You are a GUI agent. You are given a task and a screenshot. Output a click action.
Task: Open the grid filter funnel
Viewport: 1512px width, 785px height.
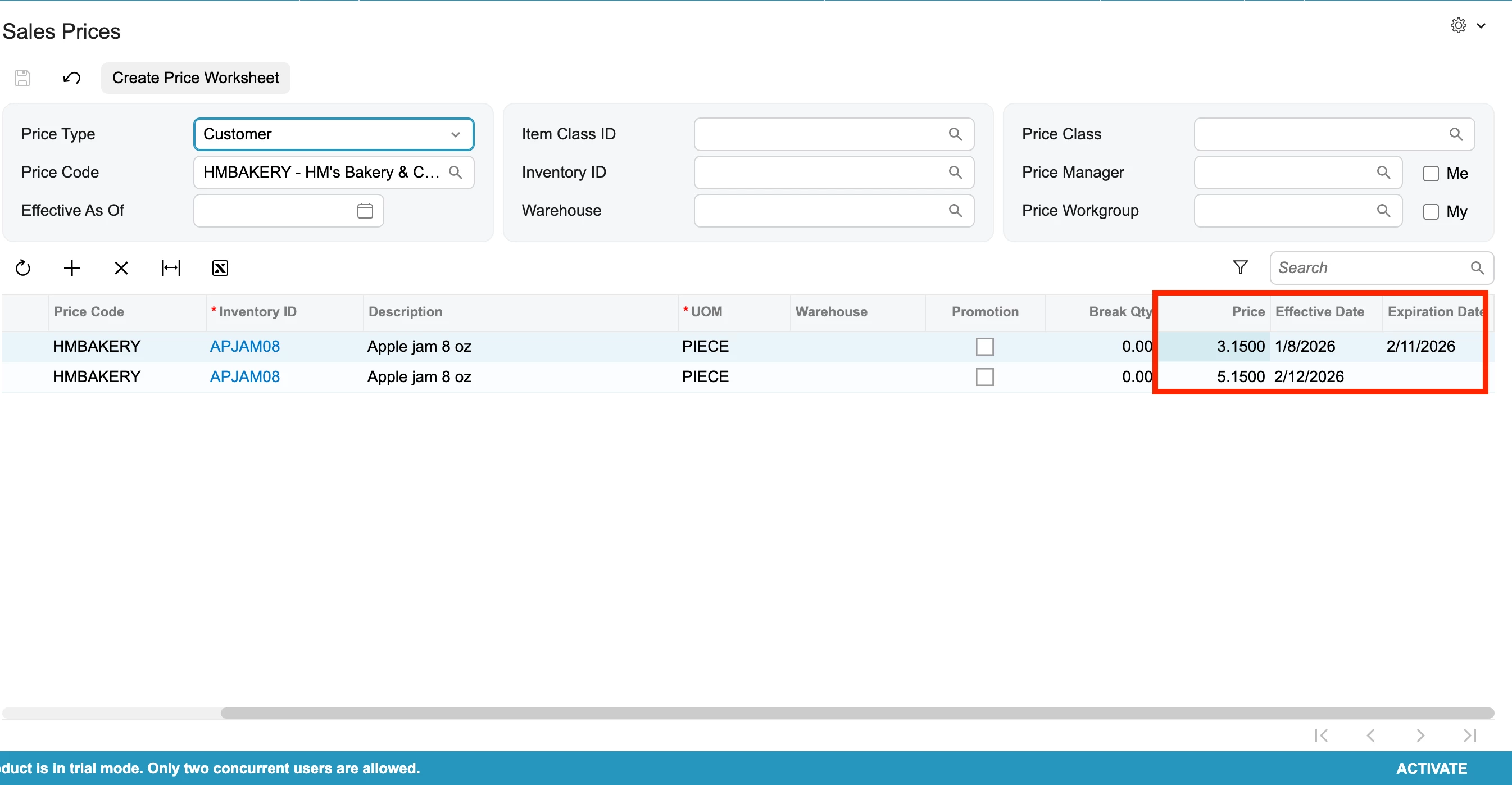tap(1239, 267)
